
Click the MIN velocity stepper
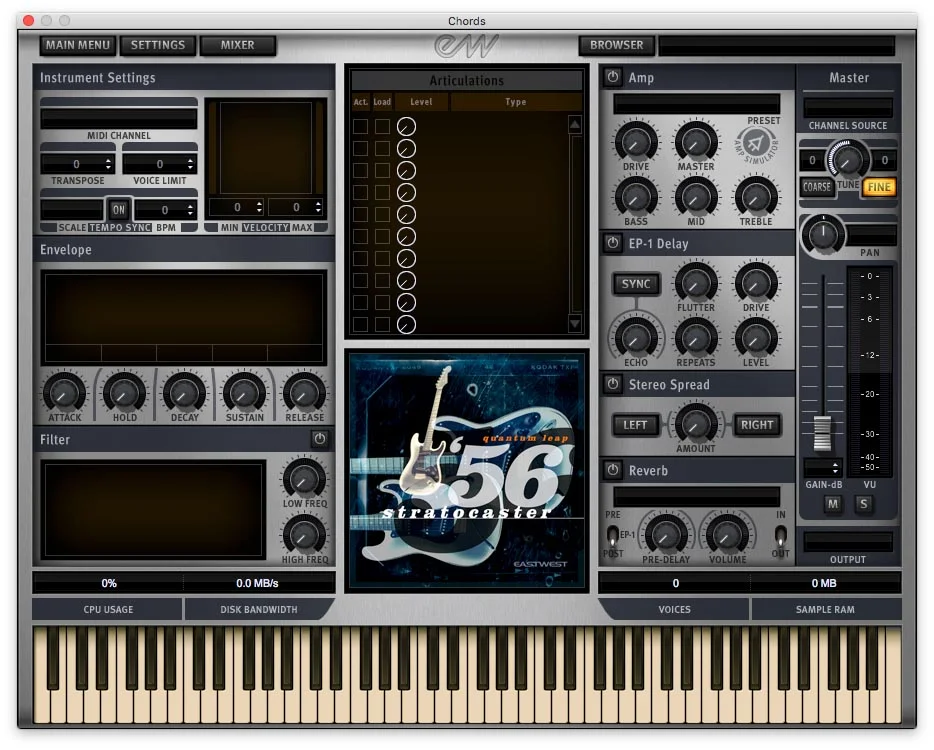[x=259, y=207]
